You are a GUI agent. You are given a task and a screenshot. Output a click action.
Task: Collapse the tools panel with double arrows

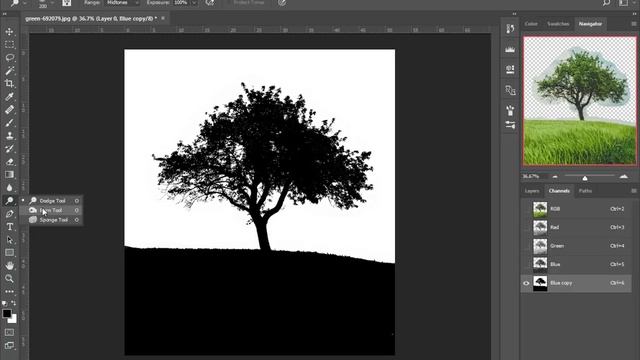4,14
